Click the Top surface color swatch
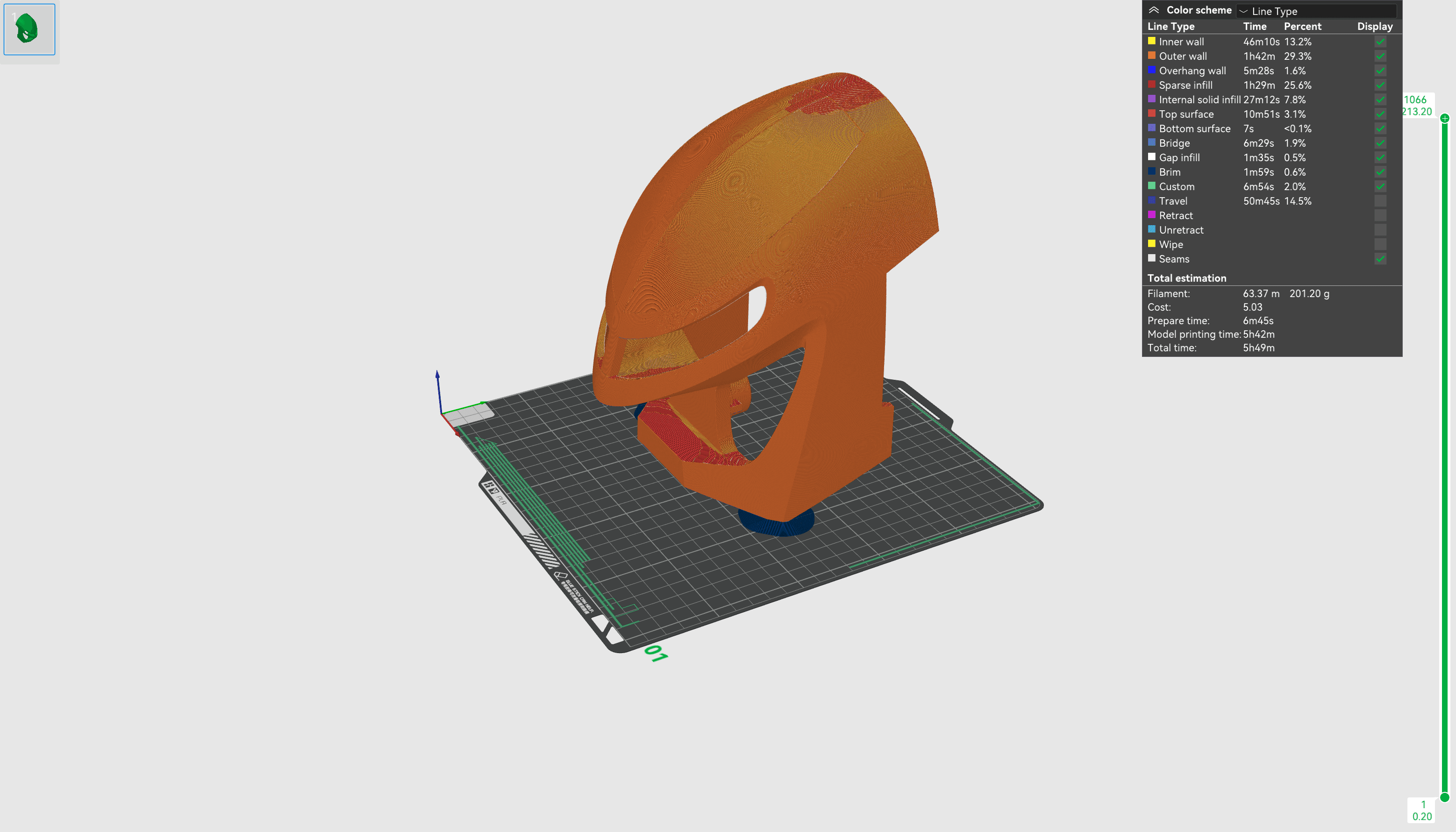The height and width of the screenshot is (832, 1456). click(1151, 113)
